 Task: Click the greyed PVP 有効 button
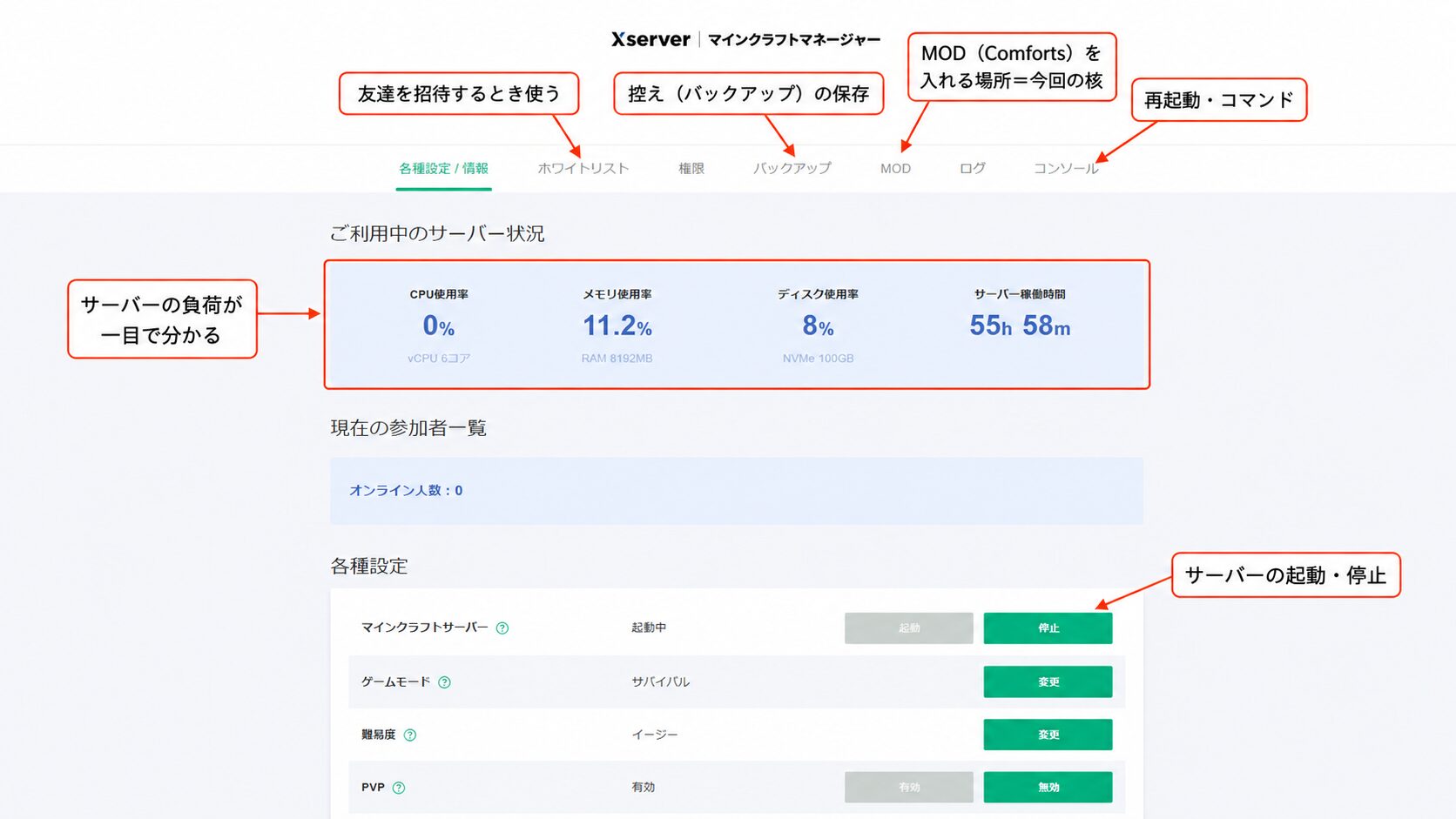pos(908,787)
